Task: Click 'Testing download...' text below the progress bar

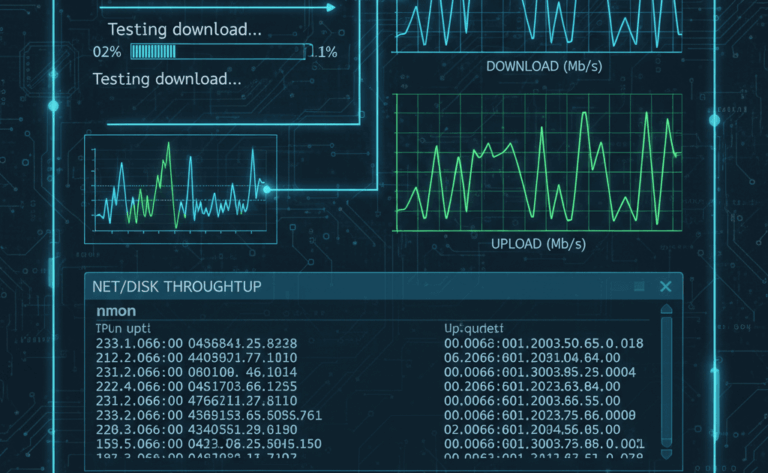Action: coord(167,79)
